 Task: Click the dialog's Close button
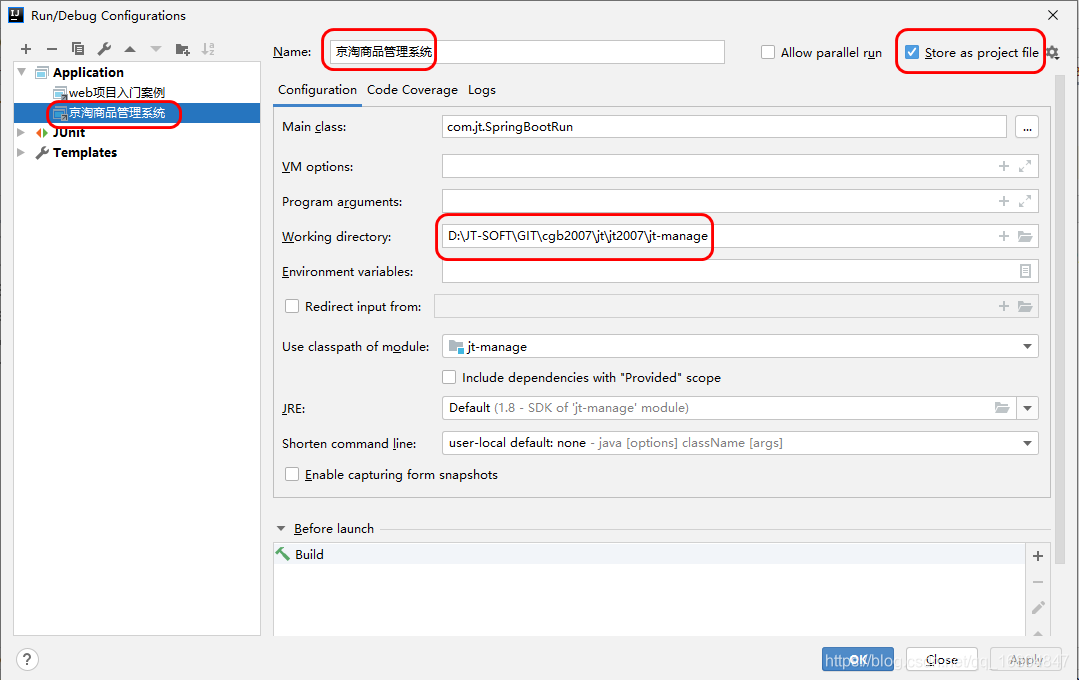tap(941, 659)
